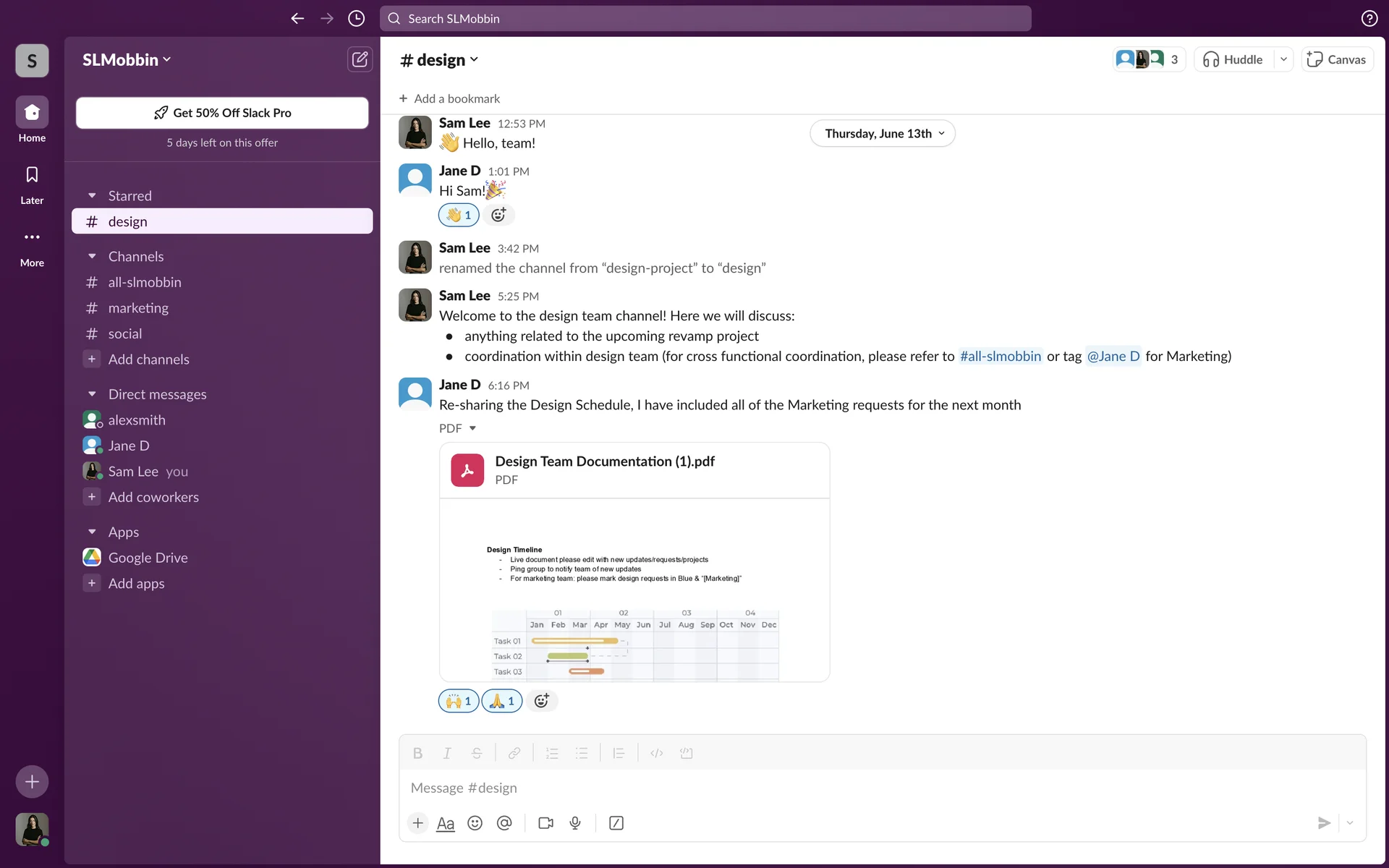This screenshot has width=1389, height=868.
Task: Collapse the Direct messages section
Action: tap(92, 394)
